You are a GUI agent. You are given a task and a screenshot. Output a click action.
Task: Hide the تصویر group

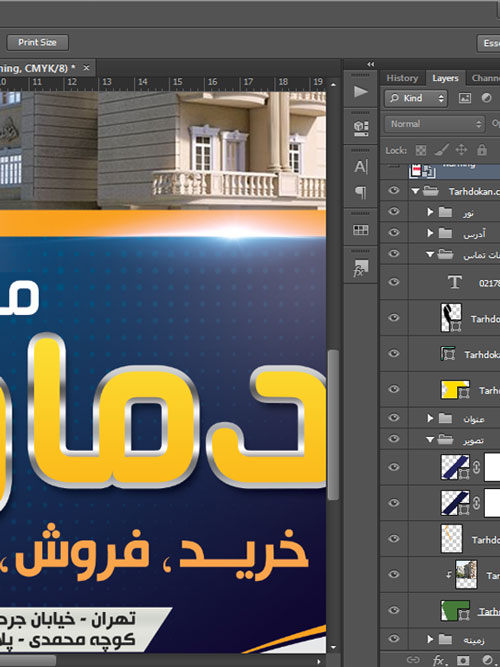pyautogui.click(x=394, y=439)
